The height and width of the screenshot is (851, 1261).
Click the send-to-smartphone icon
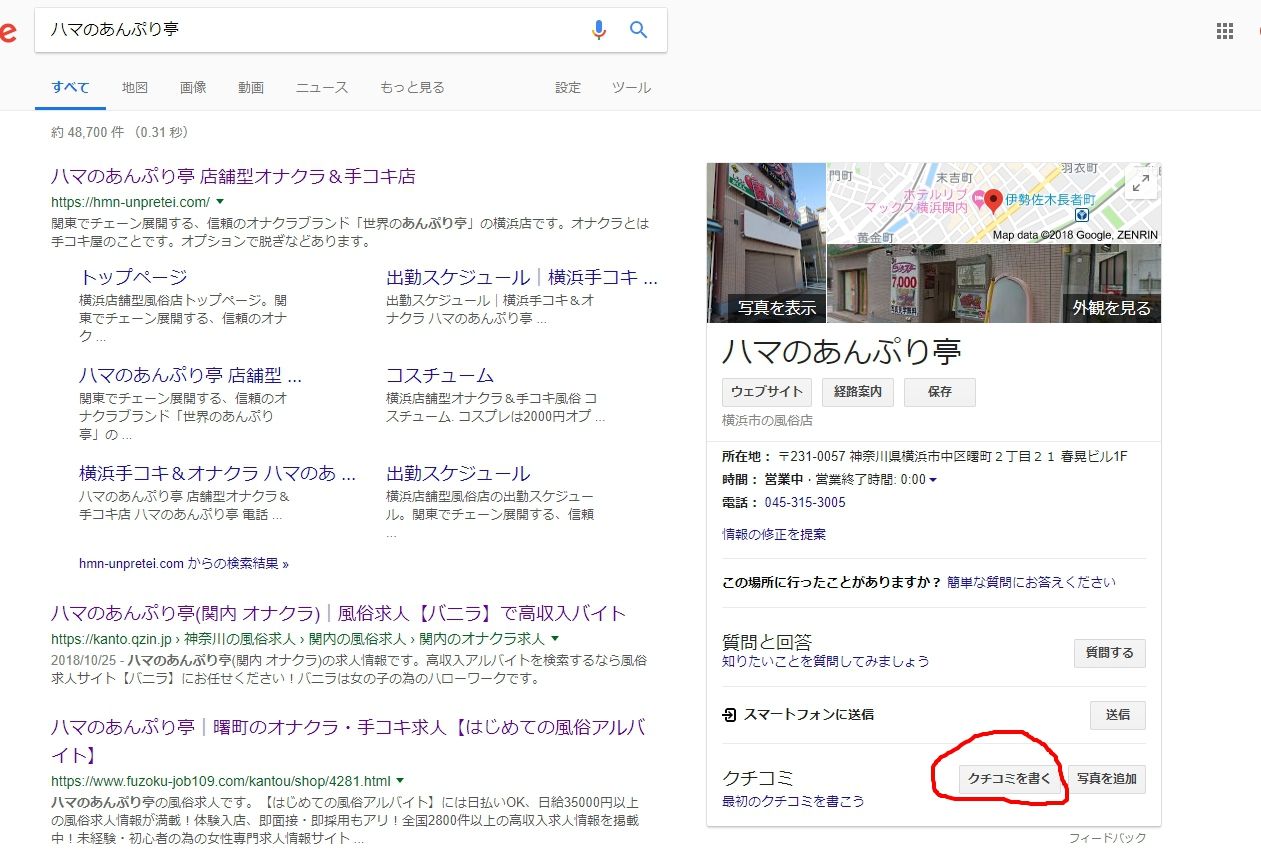(730, 715)
